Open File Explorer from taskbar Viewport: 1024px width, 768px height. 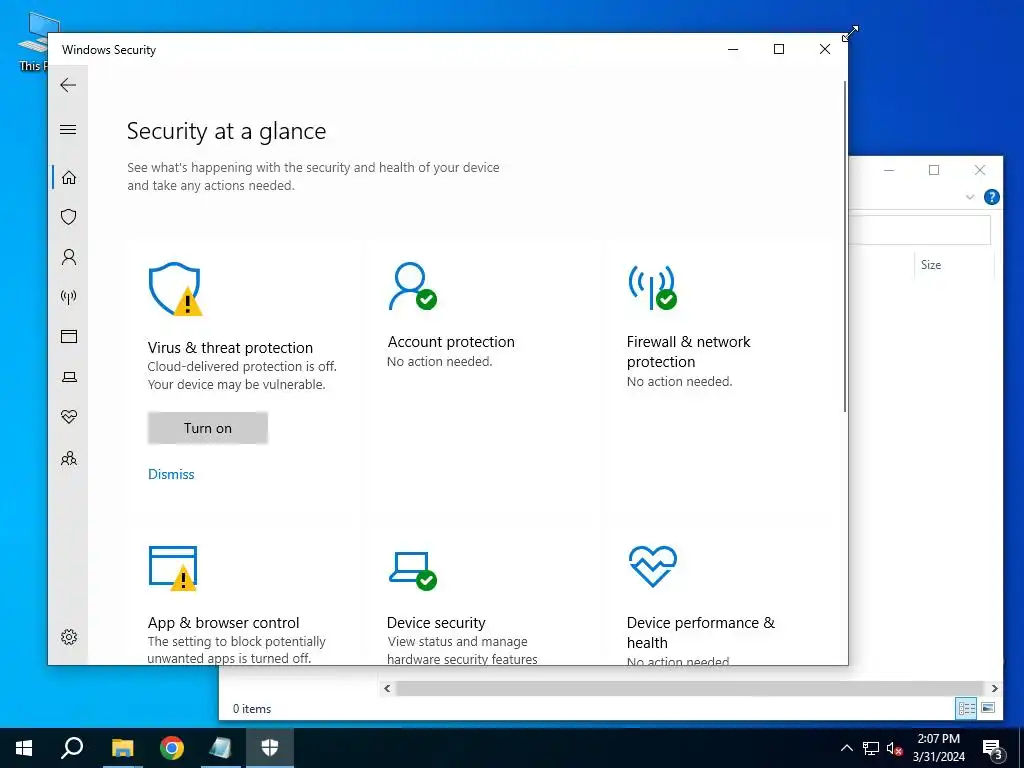click(122, 748)
